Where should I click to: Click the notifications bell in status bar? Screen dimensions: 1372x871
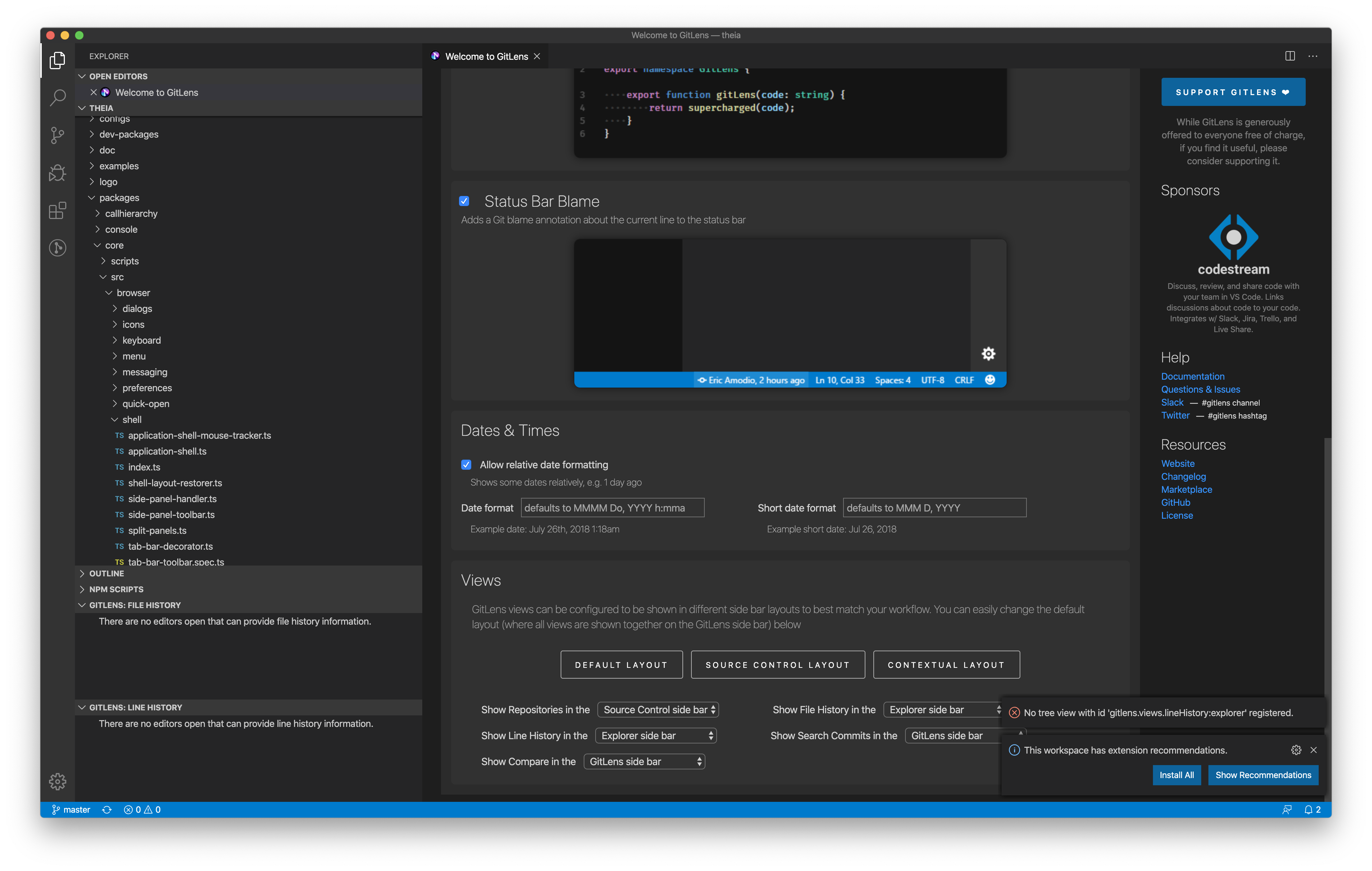[x=1309, y=809]
